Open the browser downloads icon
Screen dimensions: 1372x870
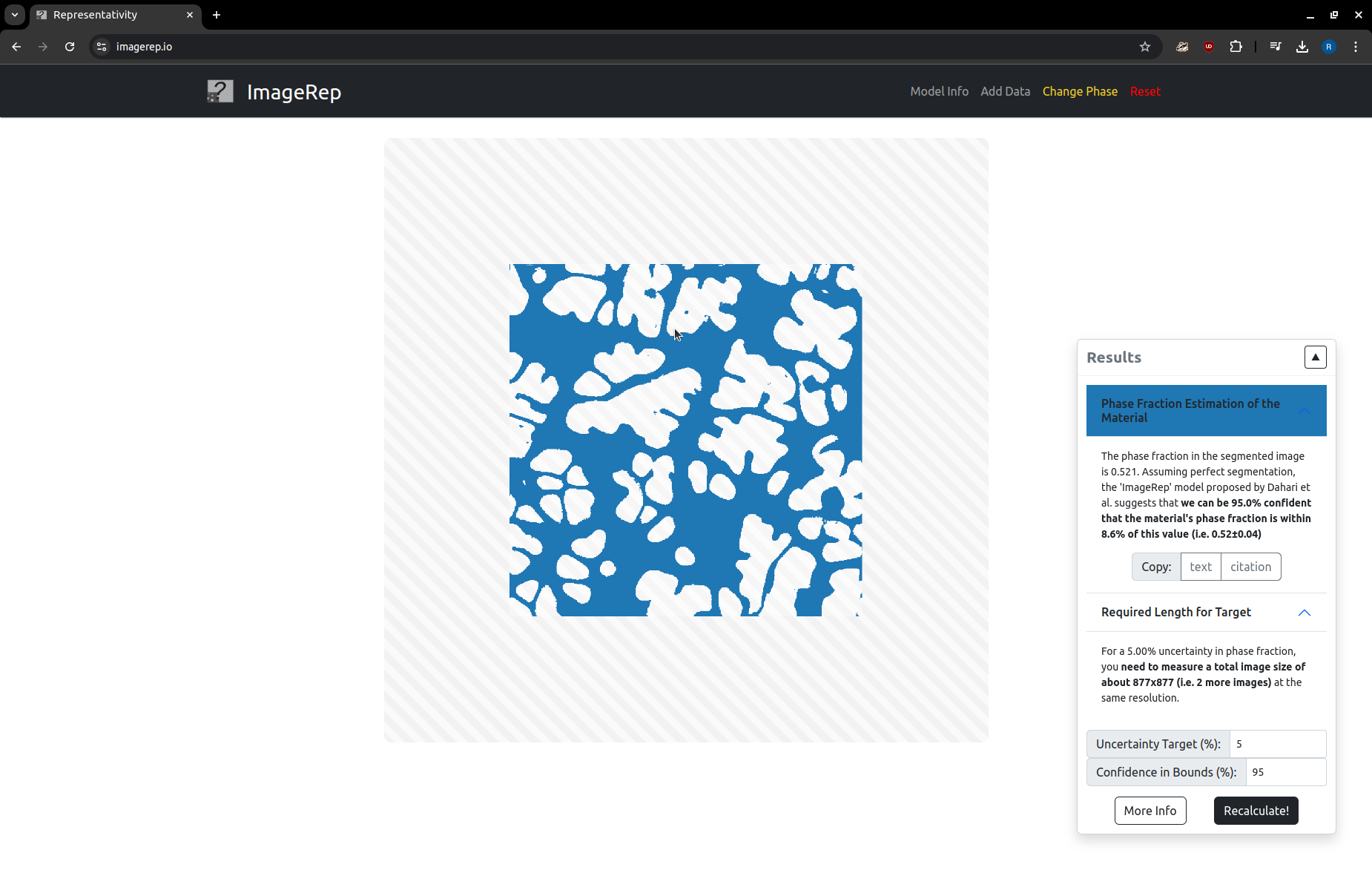click(x=1302, y=47)
